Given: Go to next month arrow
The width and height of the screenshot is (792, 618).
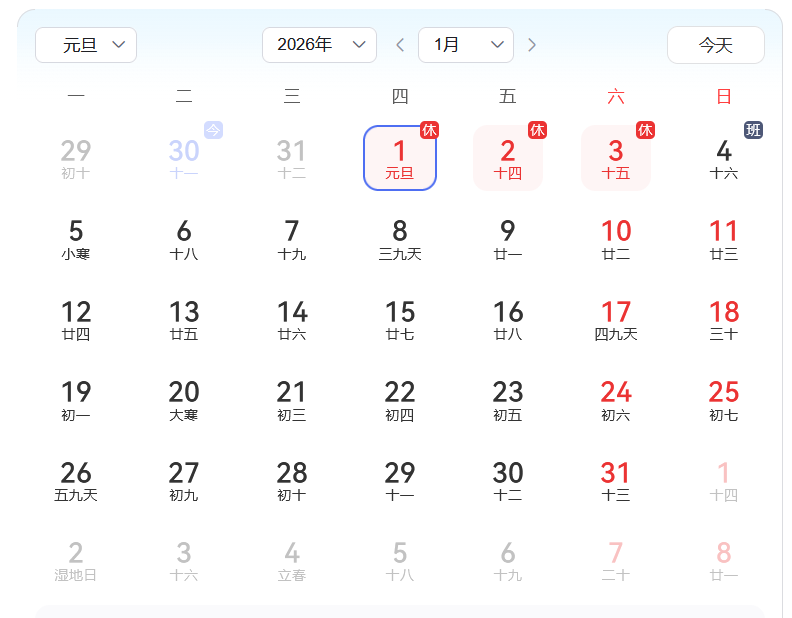Looking at the screenshot, I should point(532,45).
